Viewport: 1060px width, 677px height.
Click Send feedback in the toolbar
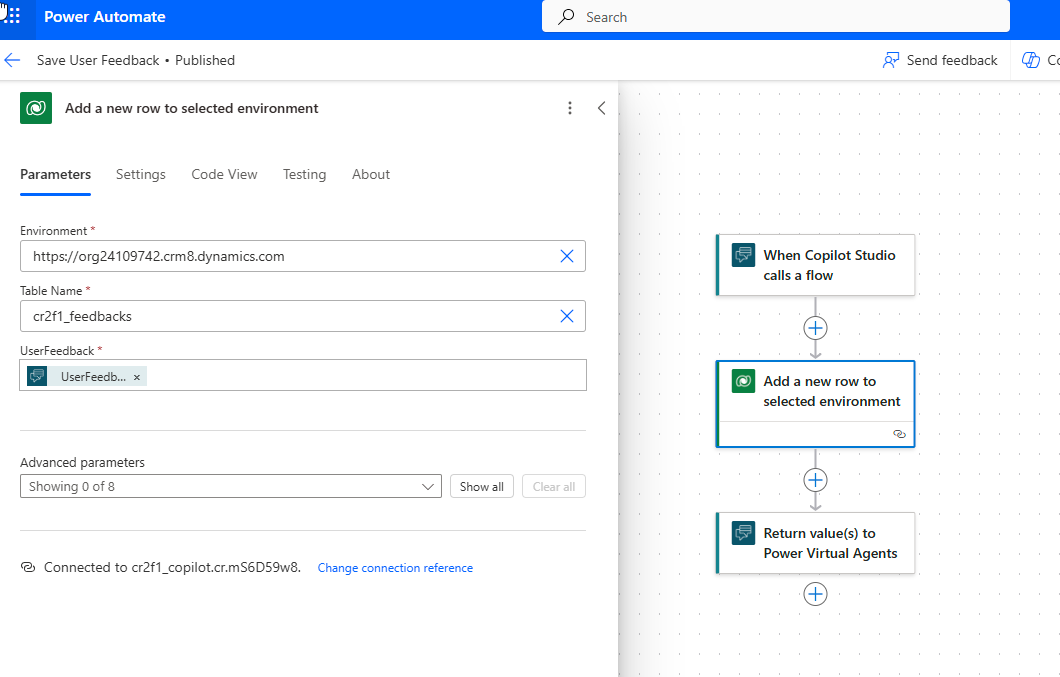tap(940, 60)
